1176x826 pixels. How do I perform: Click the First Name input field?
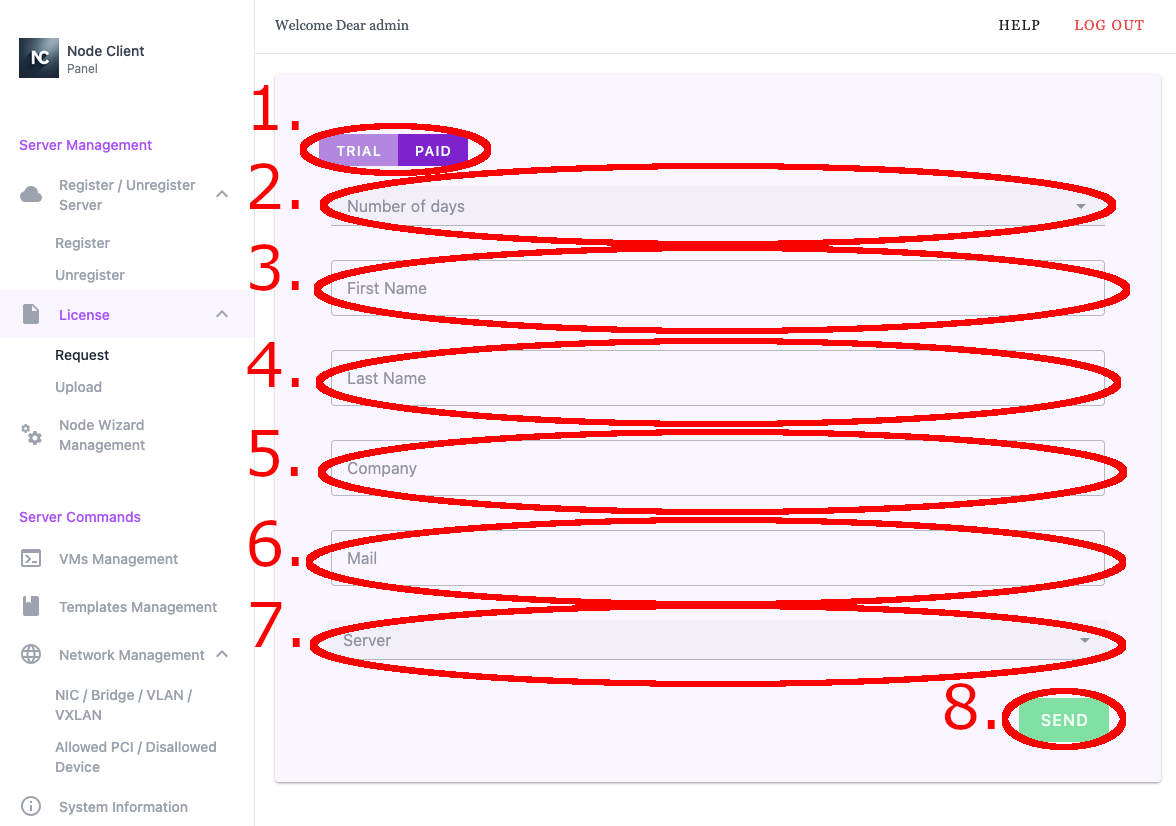718,288
